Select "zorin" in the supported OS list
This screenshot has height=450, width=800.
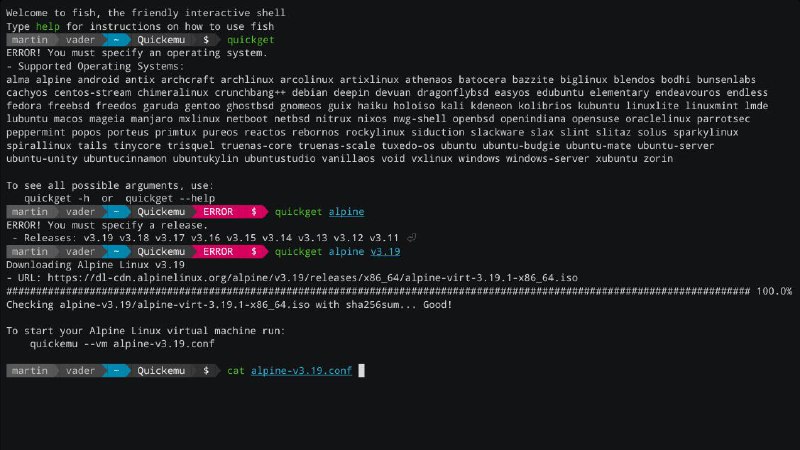pyautogui.click(x=658, y=159)
